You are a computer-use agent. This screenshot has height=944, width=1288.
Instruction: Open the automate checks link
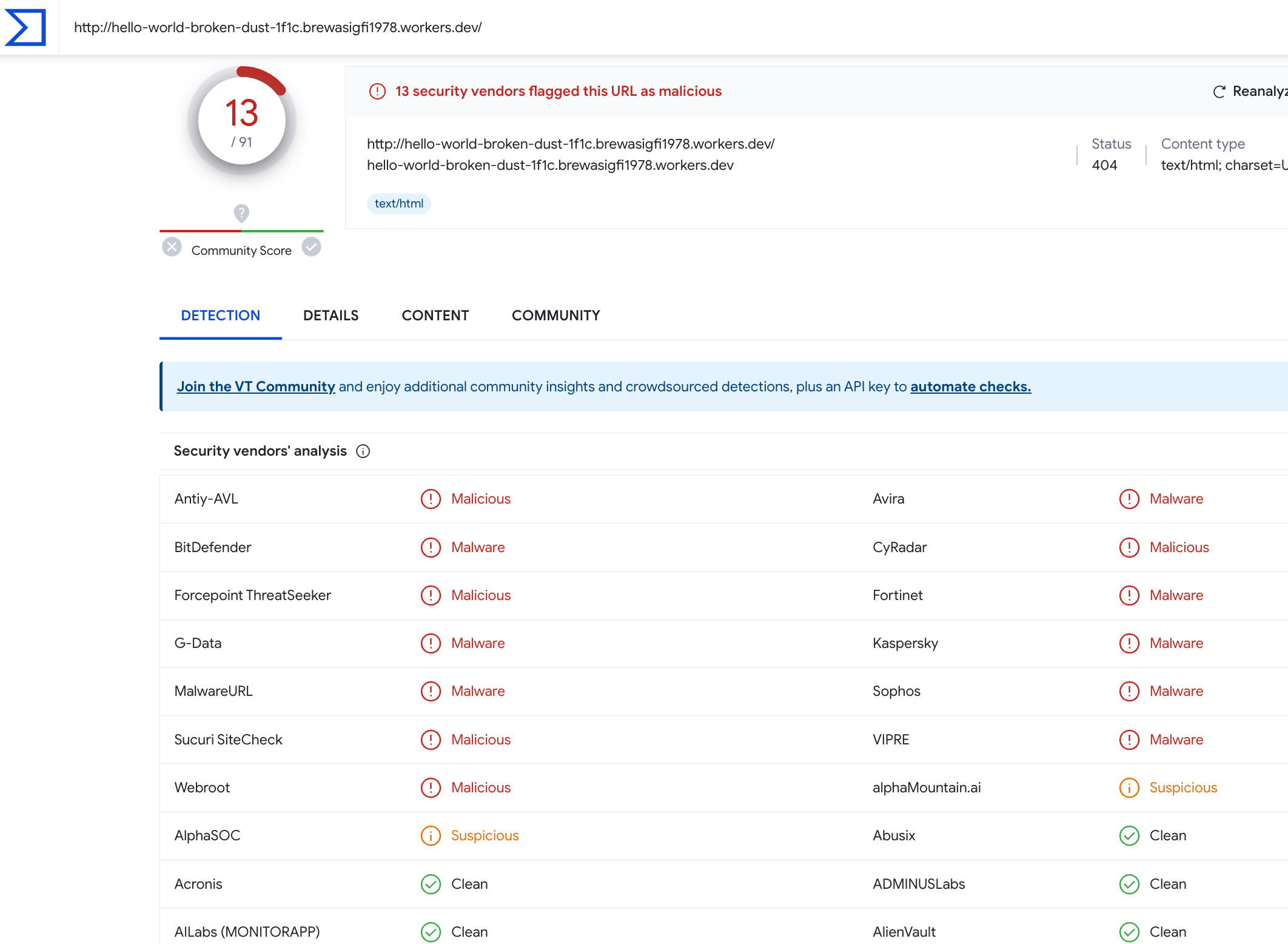coord(970,386)
